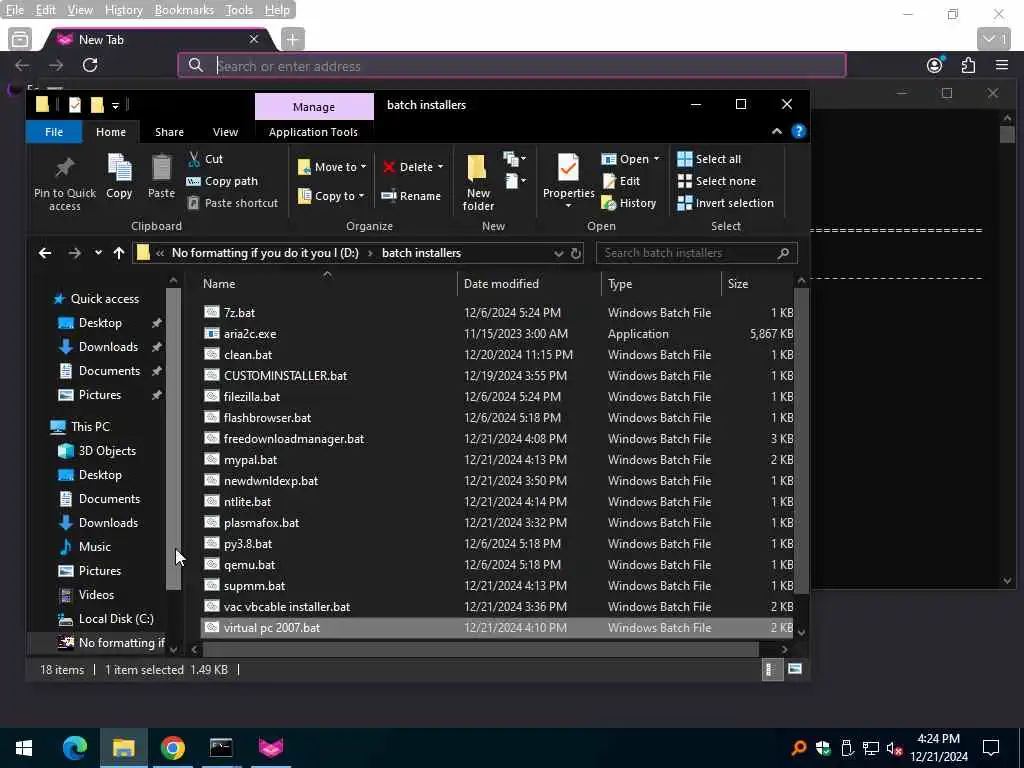Image resolution: width=1024 pixels, height=768 pixels.
Task: Sort files by Date modified
Action: tap(501, 283)
